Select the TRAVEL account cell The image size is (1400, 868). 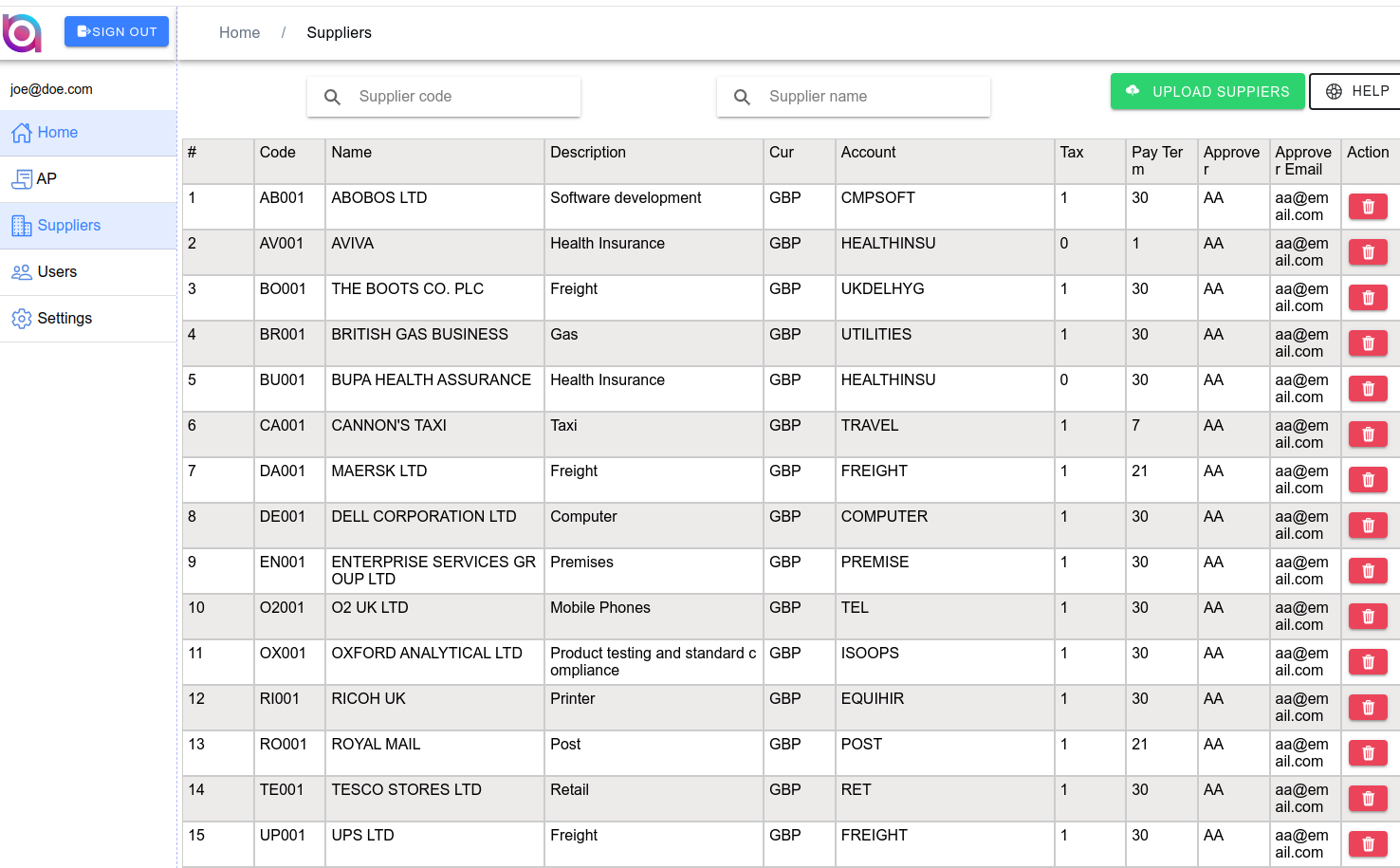pyautogui.click(x=945, y=434)
